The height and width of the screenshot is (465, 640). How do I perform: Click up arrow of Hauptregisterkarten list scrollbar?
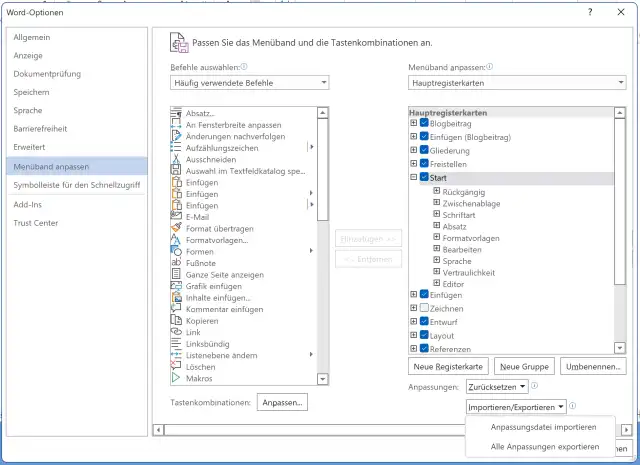pos(620,112)
